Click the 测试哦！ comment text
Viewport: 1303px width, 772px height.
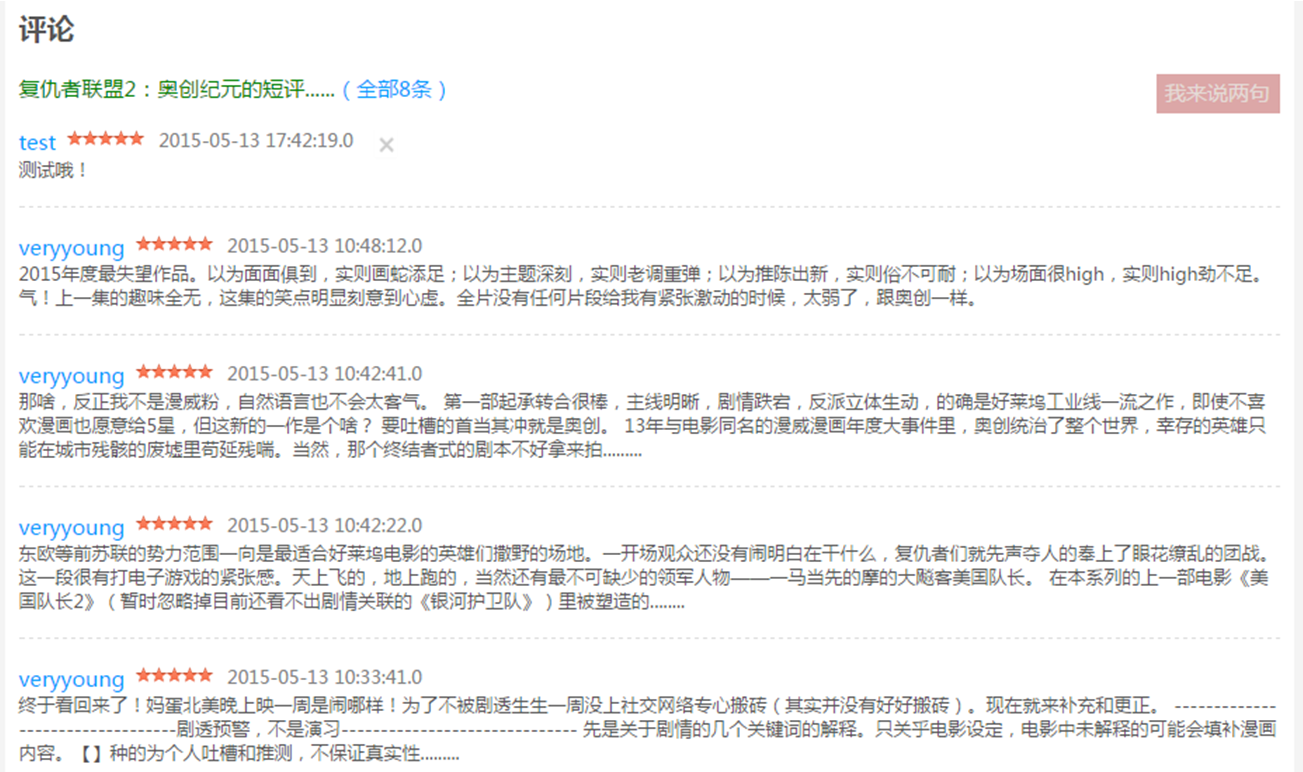pyautogui.click(x=54, y=170)
